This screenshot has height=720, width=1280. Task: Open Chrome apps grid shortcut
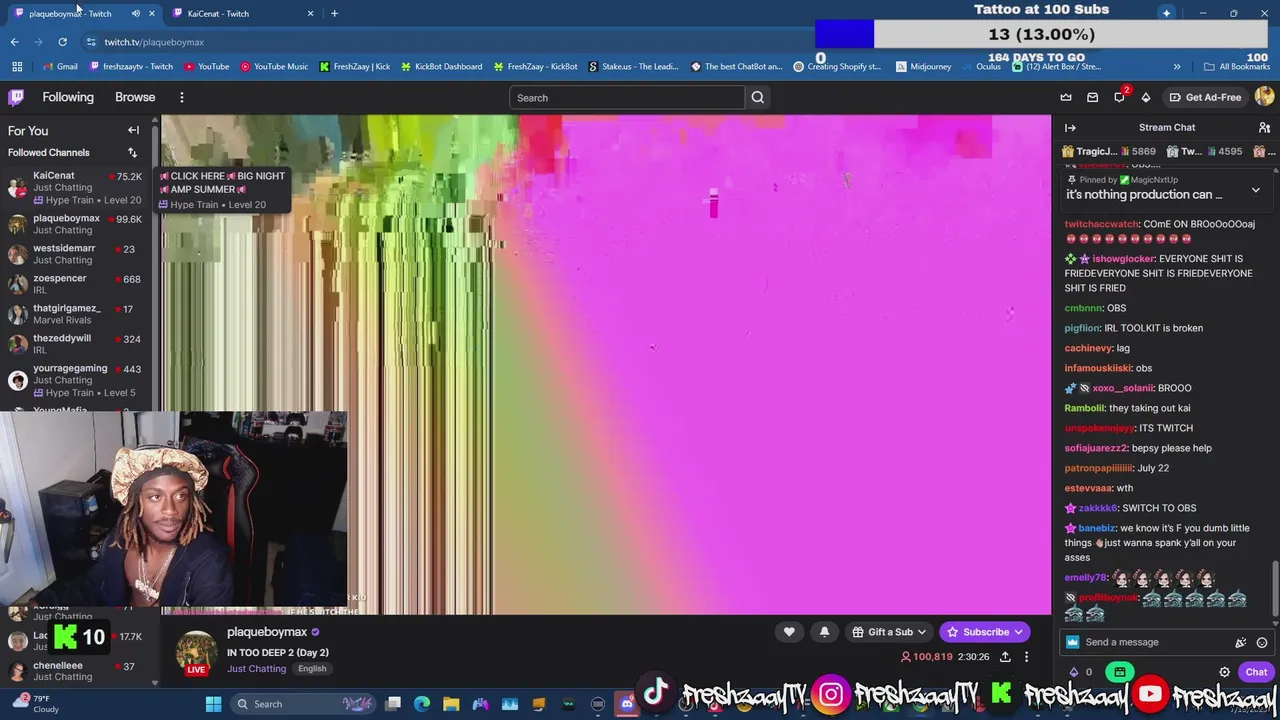tap(17, 66)
